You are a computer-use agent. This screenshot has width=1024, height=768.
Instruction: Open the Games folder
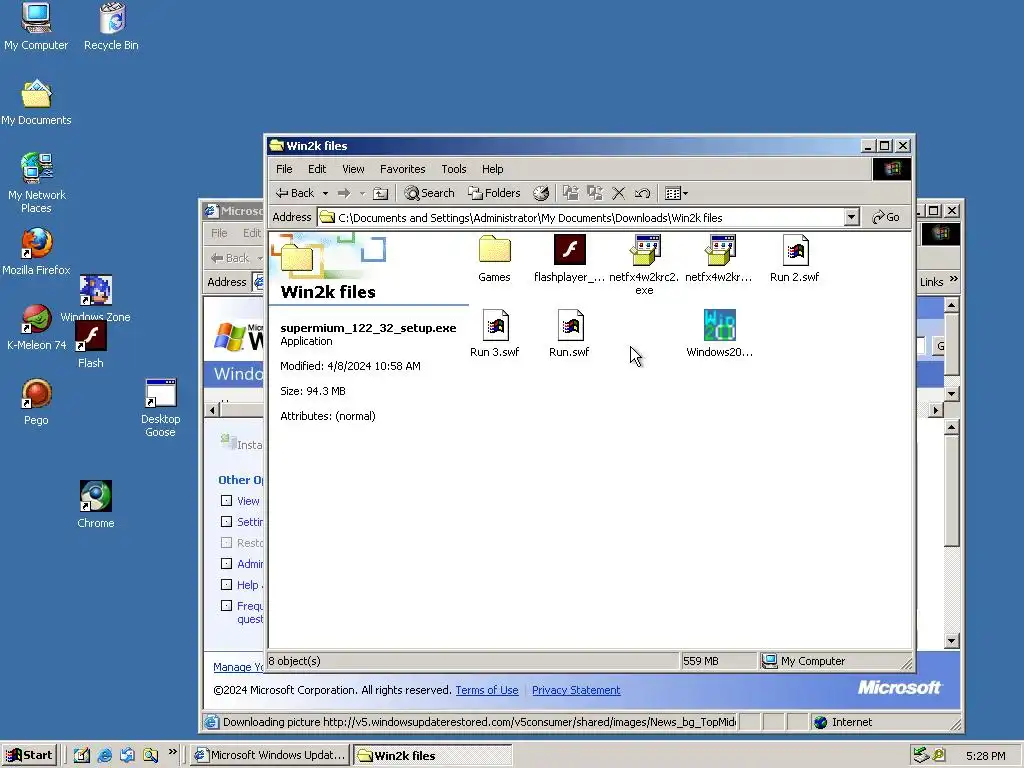(x=494, y=259)
